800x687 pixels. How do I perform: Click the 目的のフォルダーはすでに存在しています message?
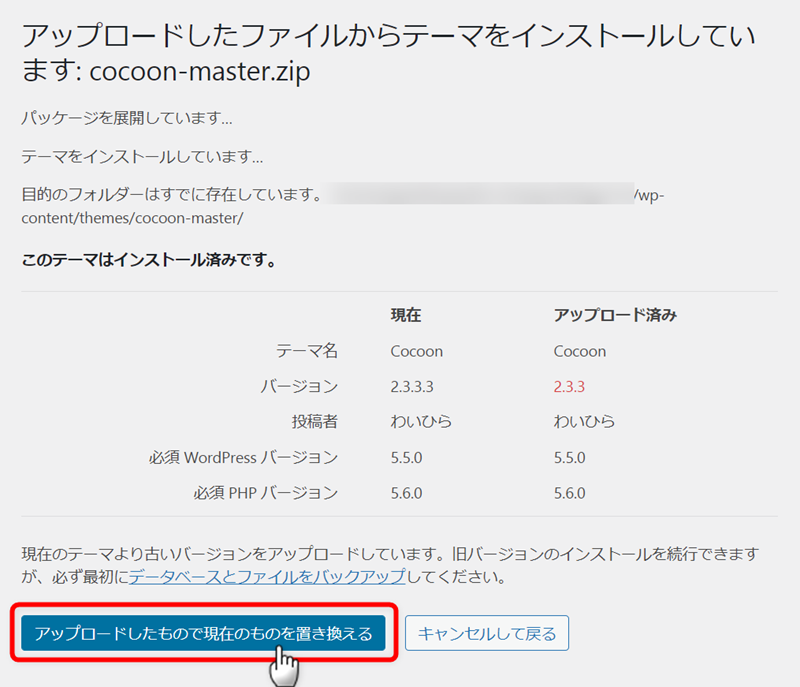pos(171,194)
